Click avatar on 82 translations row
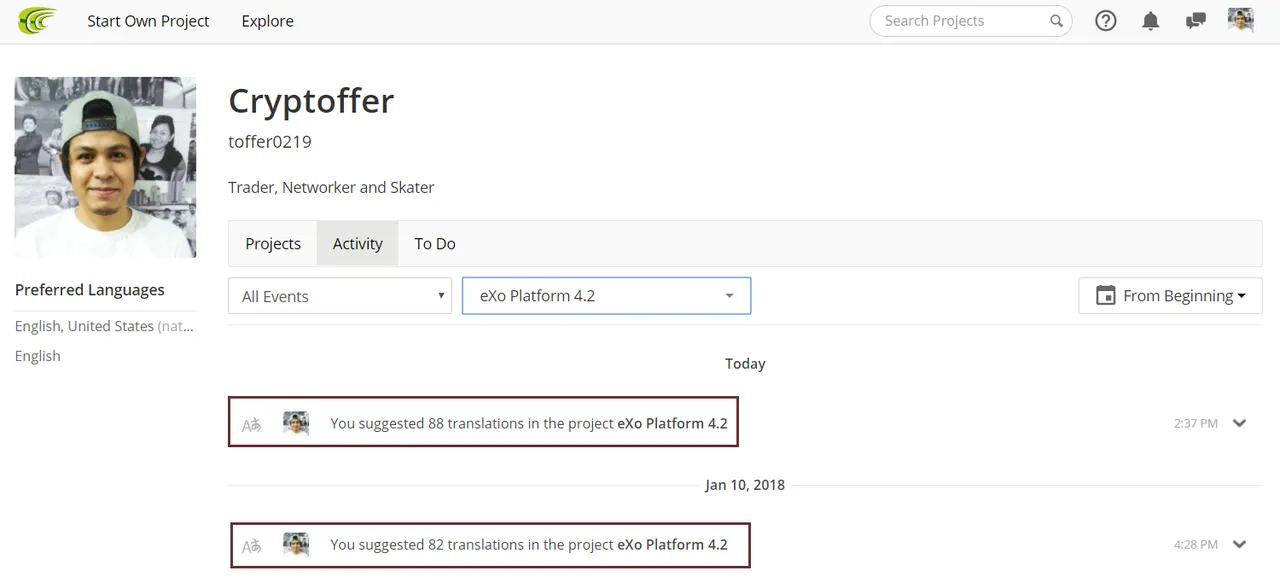 pos(296,545)
